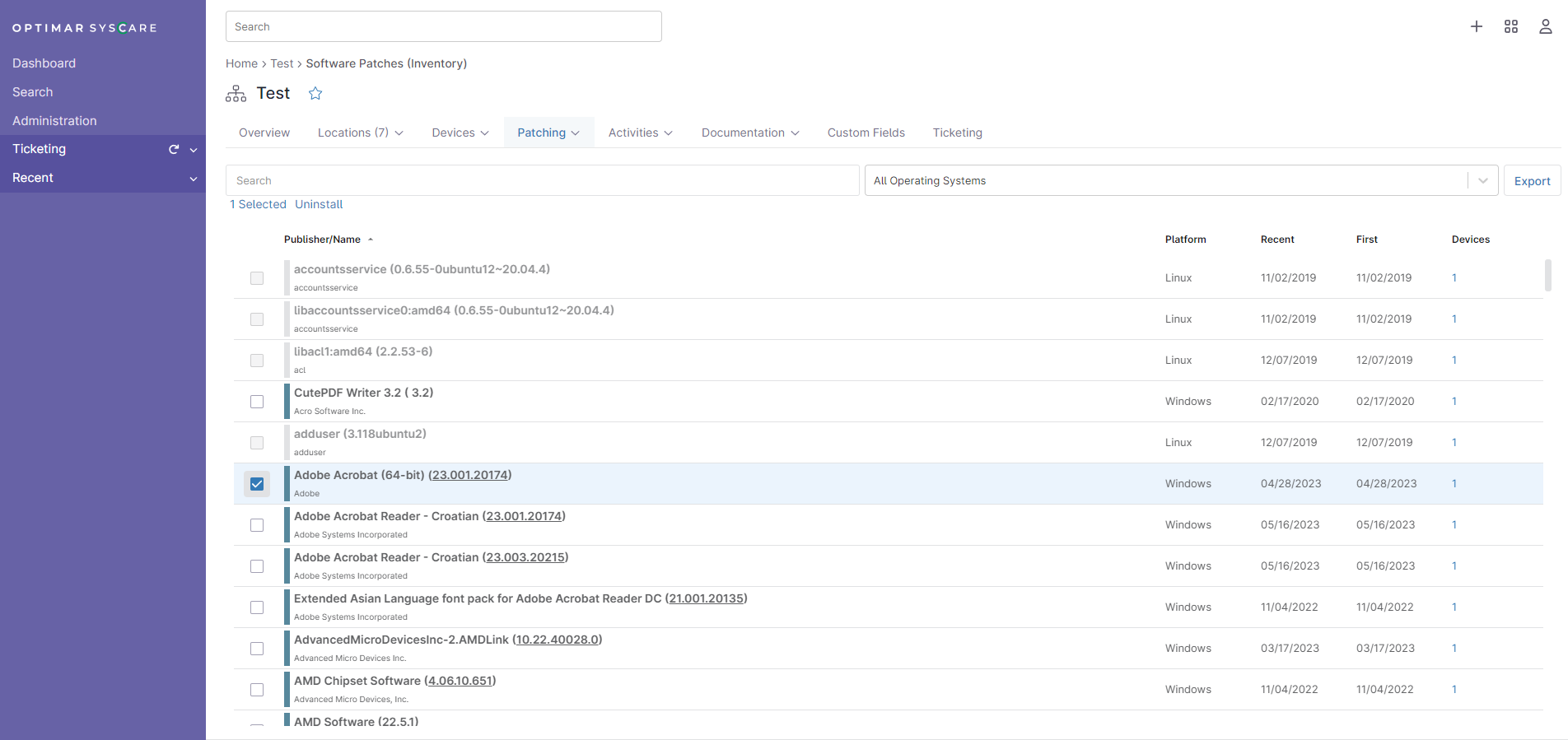Open Administration in the sidebar
The width and height of the screenshot is (1568, 740).
54,121
